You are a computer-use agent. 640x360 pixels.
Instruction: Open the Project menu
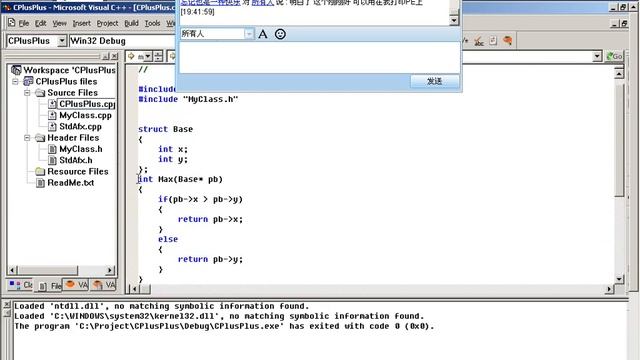(x=107, y=23)
